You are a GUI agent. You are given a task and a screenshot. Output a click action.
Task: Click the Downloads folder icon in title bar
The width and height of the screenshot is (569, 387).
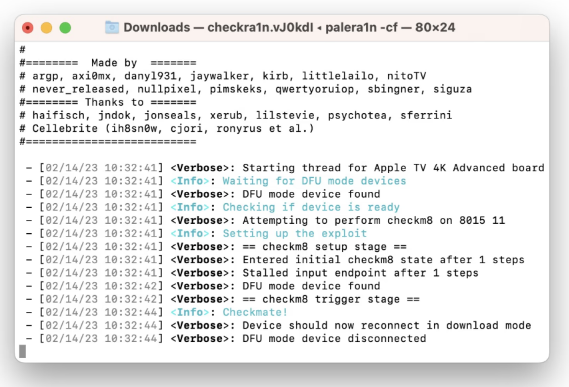pos(112,28)
